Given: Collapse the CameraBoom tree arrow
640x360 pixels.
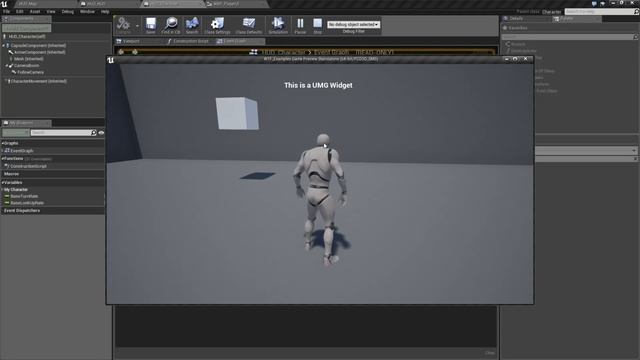Looking at the screenshot, I should pyautogui.click(x=7, y=65).
